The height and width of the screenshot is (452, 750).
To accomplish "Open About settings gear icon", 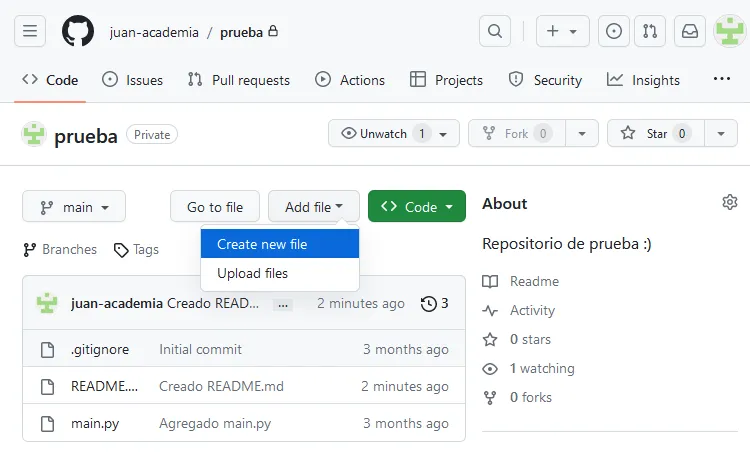I will point(729,203).
